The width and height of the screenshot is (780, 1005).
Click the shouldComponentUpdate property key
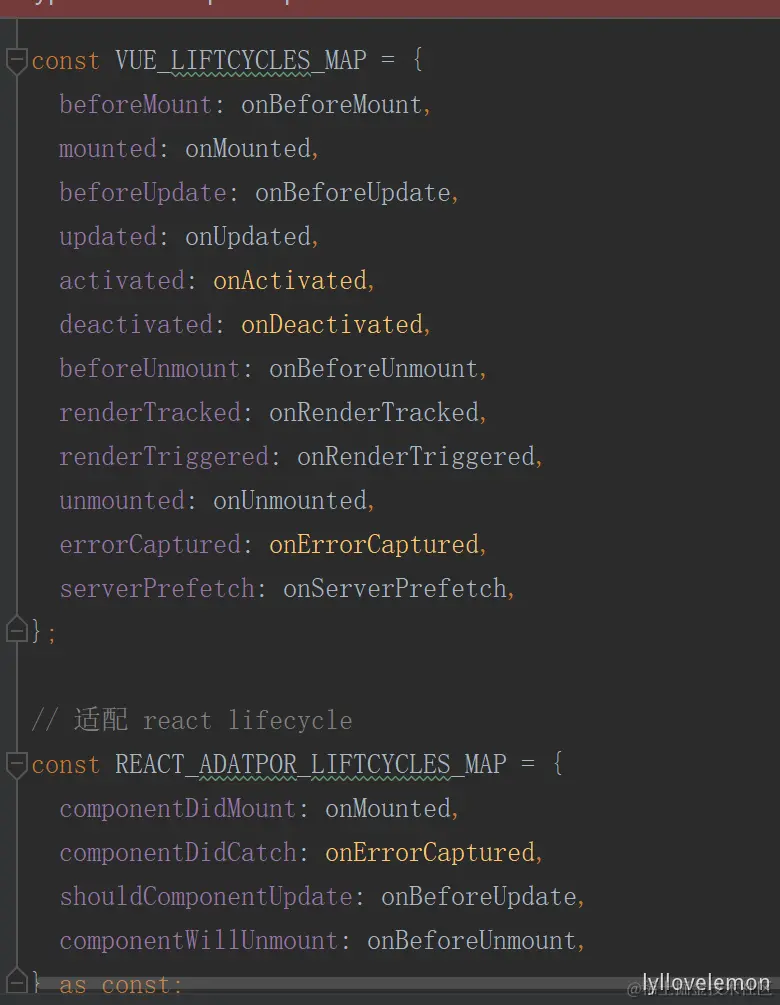[206, 897]
